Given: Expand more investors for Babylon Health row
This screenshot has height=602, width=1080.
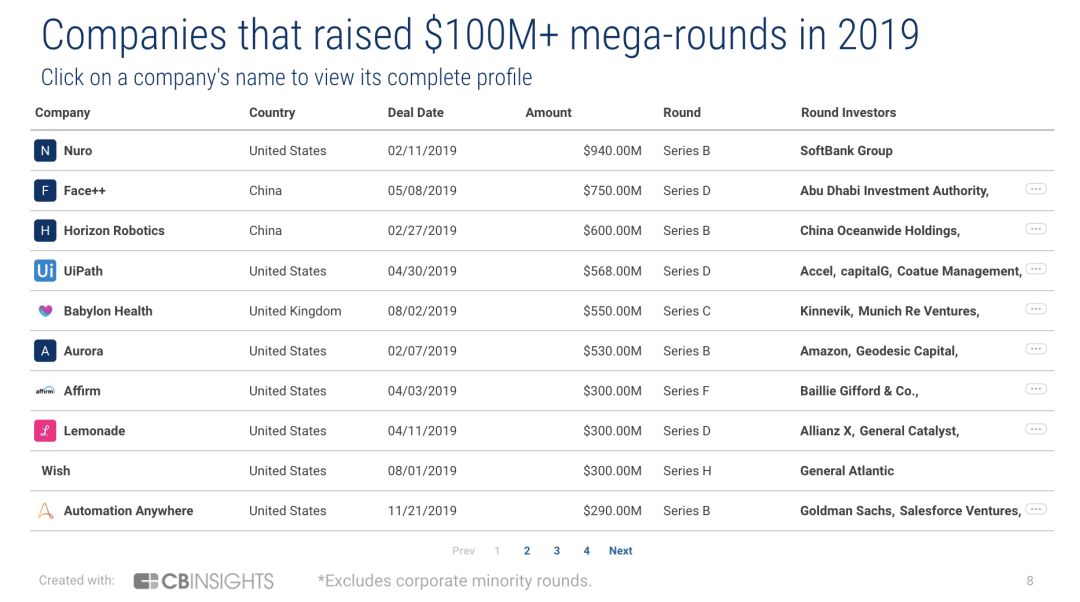Looking at the screenshot, I should [x=1036, y=309].
